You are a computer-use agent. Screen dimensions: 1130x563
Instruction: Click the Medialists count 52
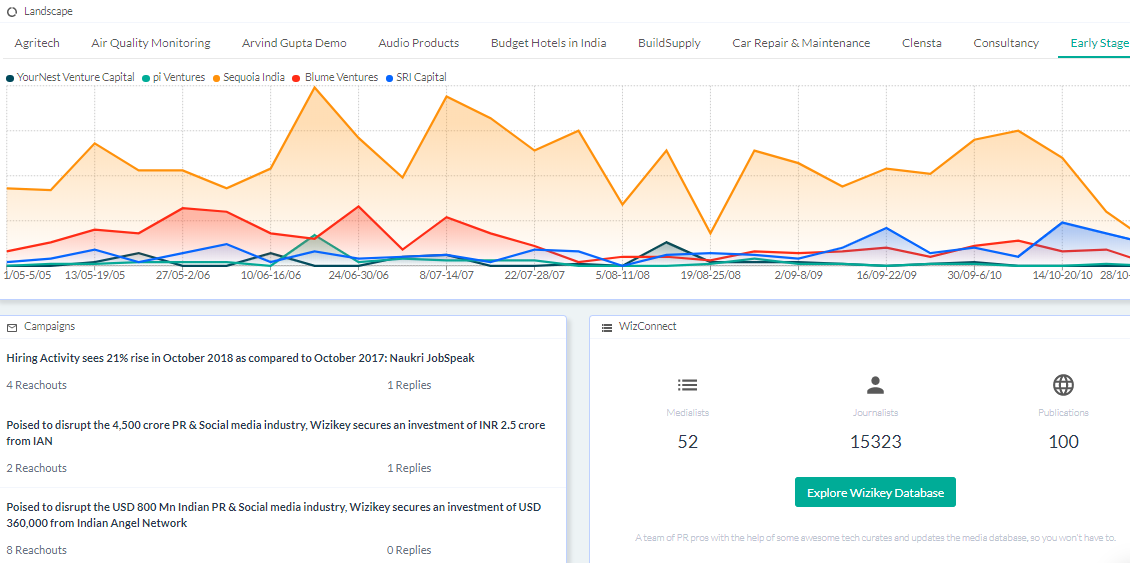click(688, 441)
